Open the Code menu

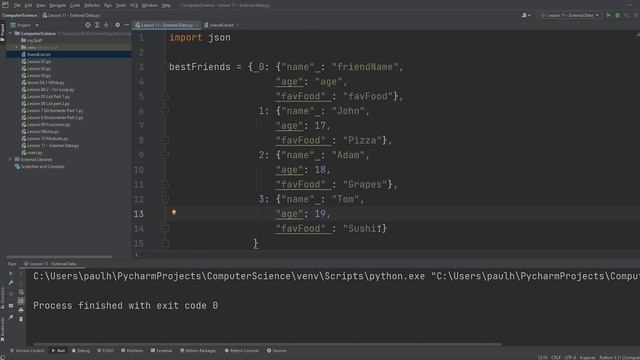tap(75, 5)
